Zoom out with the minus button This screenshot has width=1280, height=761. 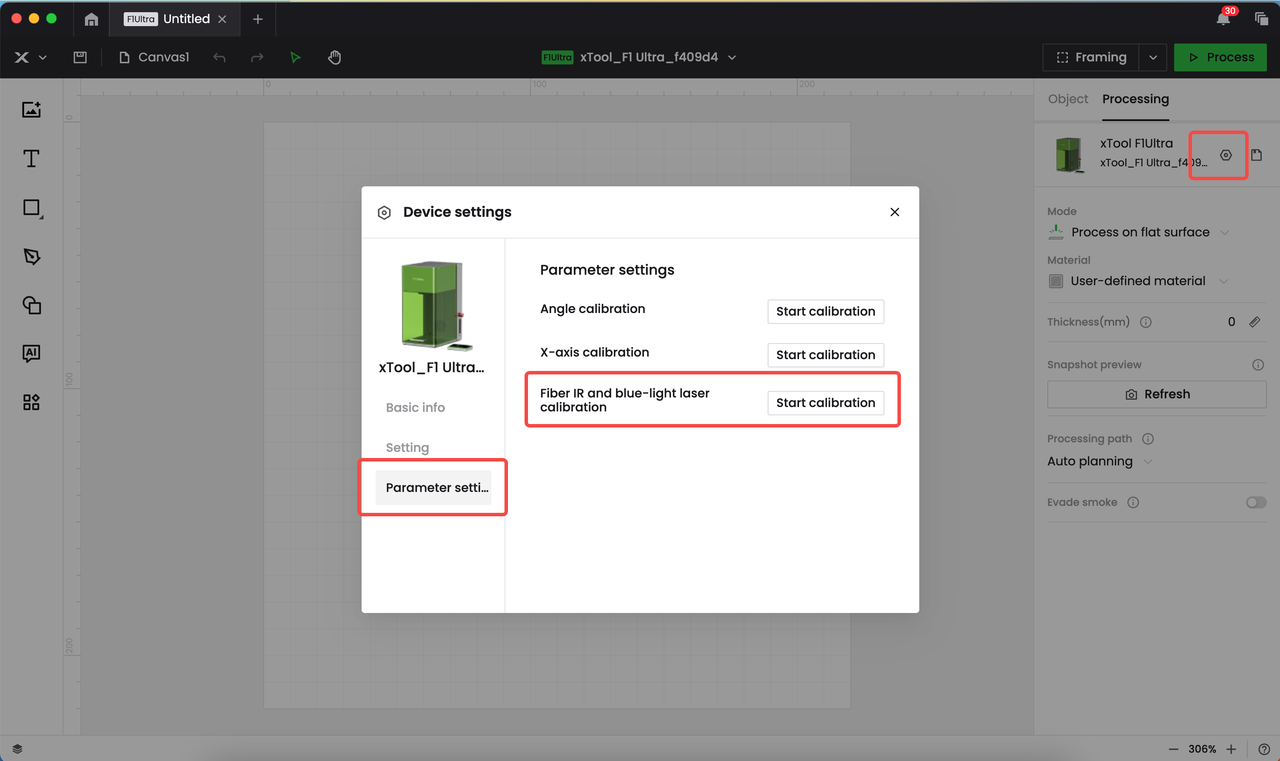[x=1173, y=749]
